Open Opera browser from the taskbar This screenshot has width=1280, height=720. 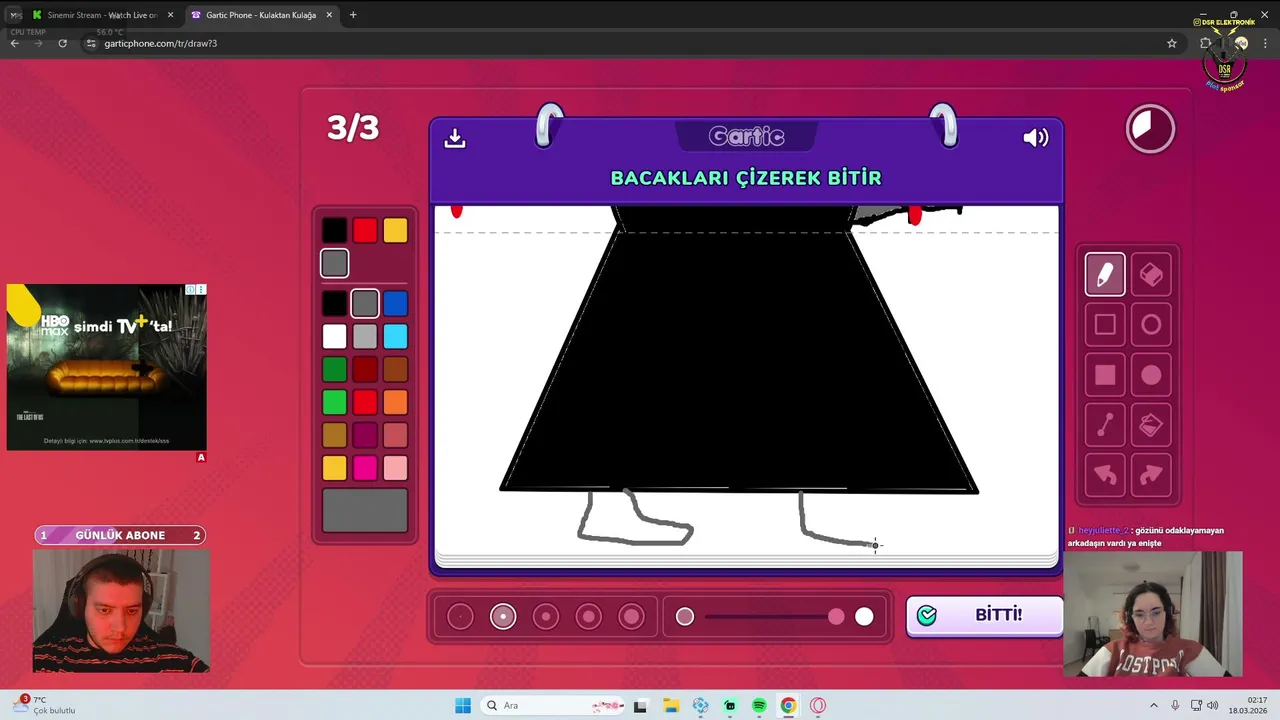(818, 706)
